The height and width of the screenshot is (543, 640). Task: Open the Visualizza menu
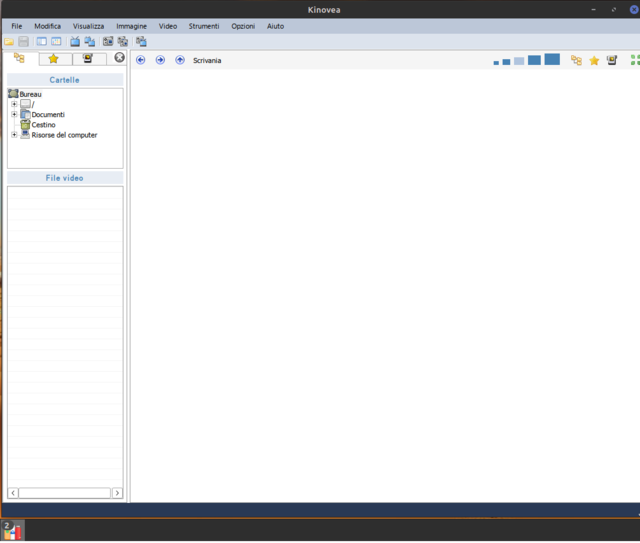pos(89,26)
